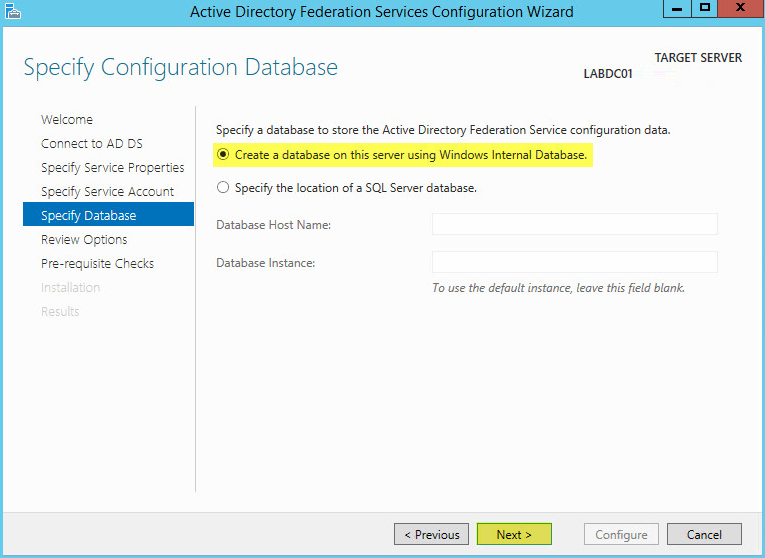Maximize the wizard window
This screenshot has height=558, width=765.
(704, 8)
